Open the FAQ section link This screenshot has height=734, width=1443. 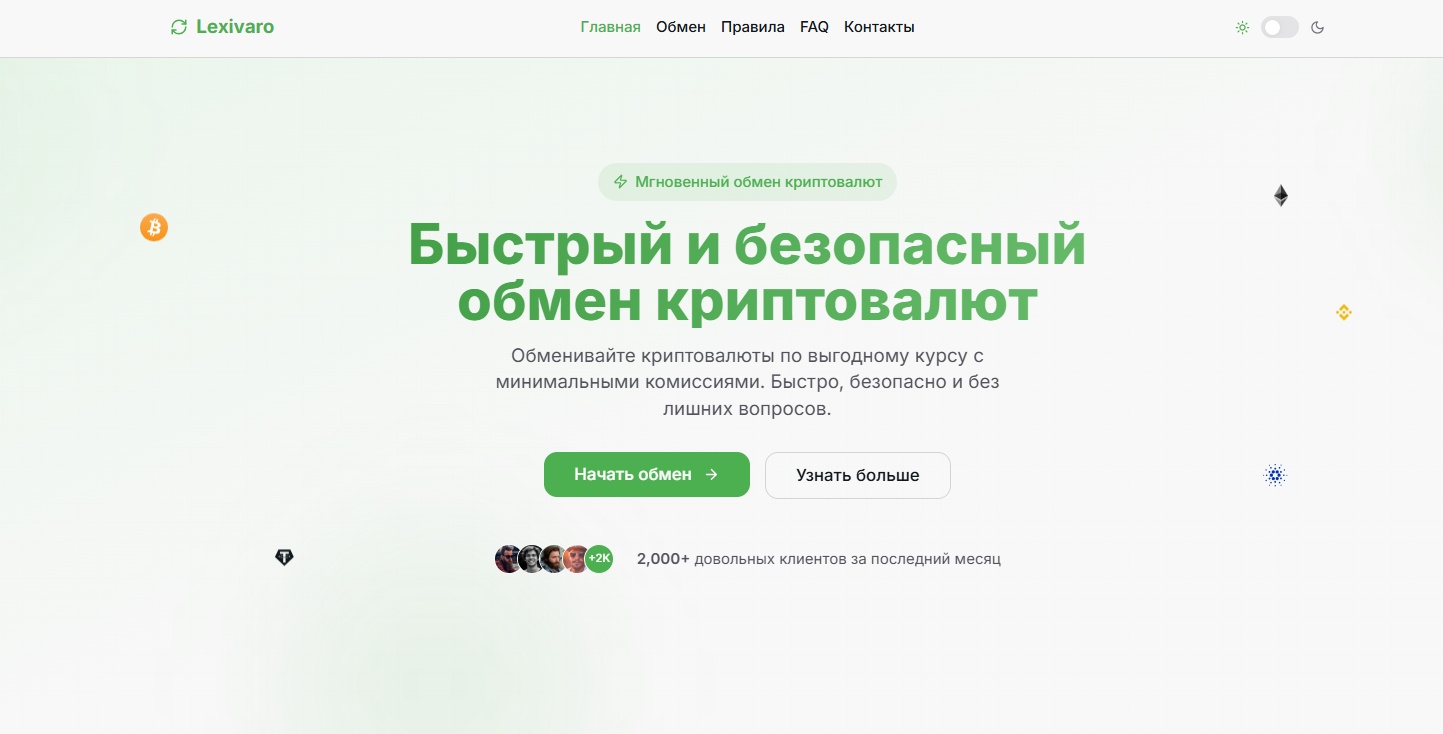pyautogui.click(x=814, y=27)
